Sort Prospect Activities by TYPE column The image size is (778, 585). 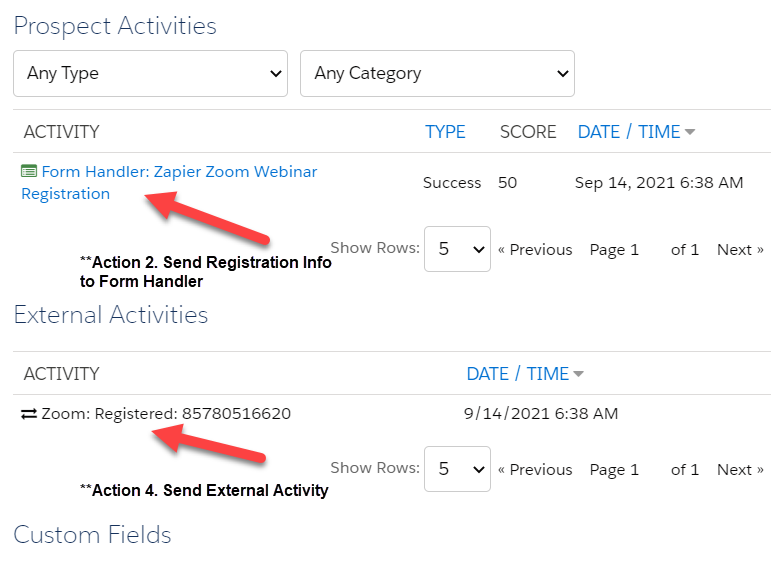pos(445,132)
